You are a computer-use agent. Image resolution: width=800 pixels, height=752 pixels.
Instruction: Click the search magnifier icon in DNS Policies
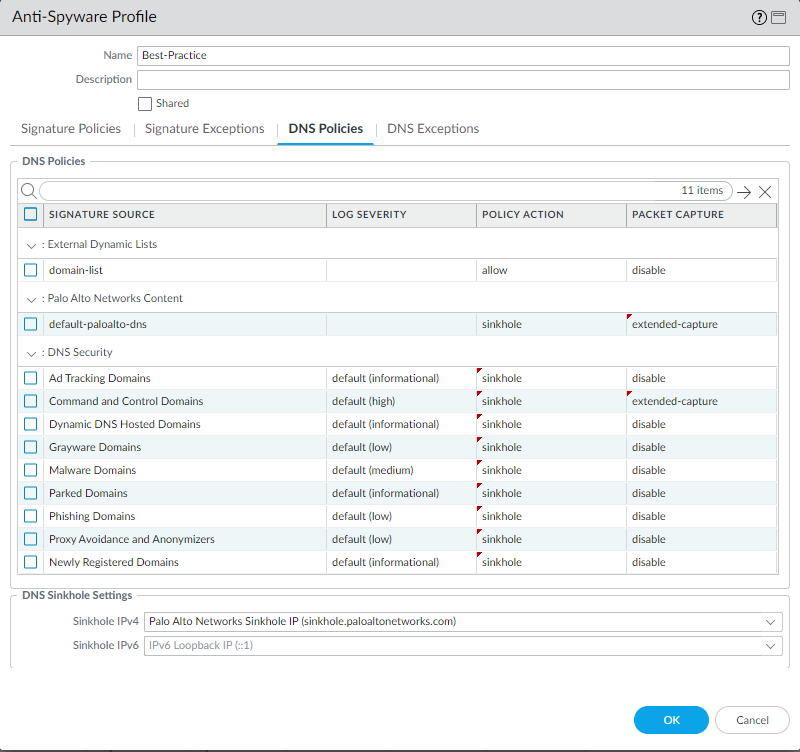click(28, 191)
